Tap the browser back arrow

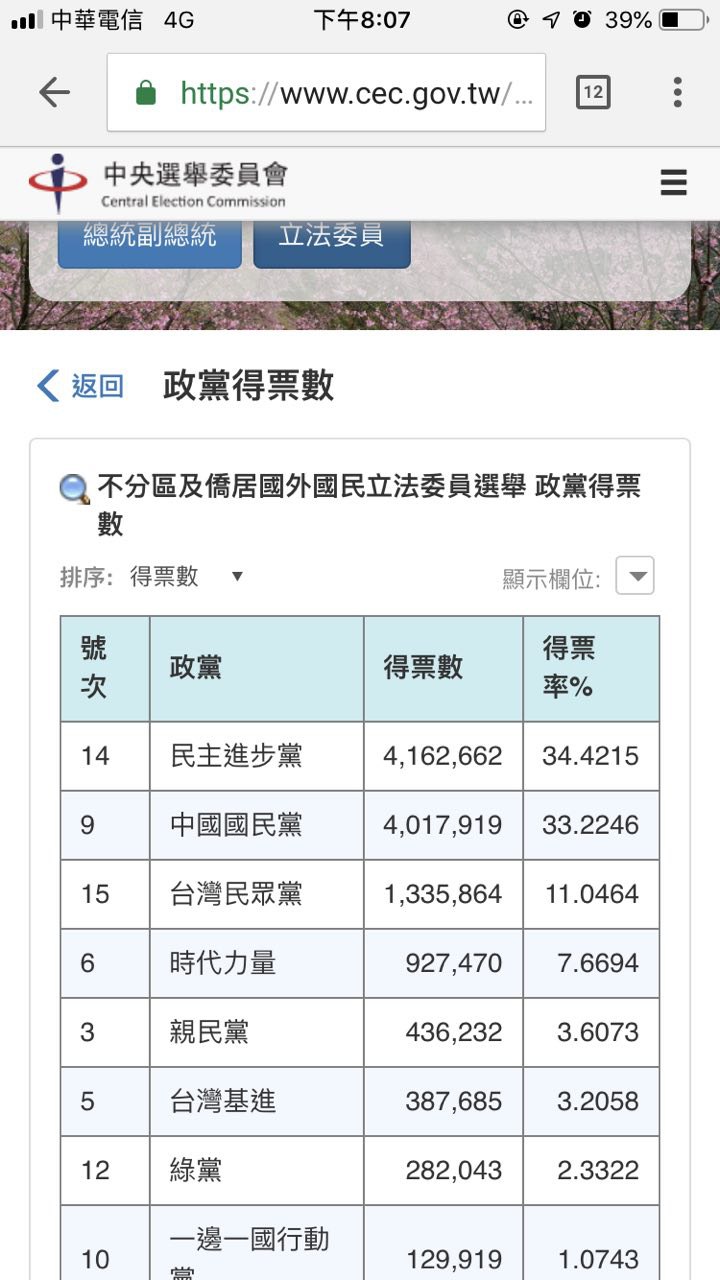point(54,93)
